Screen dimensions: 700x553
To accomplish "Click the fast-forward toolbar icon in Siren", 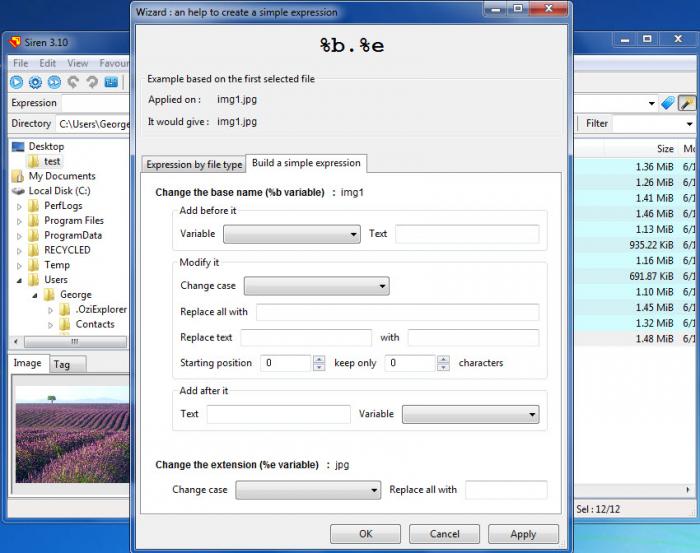I will coord(54,82).
